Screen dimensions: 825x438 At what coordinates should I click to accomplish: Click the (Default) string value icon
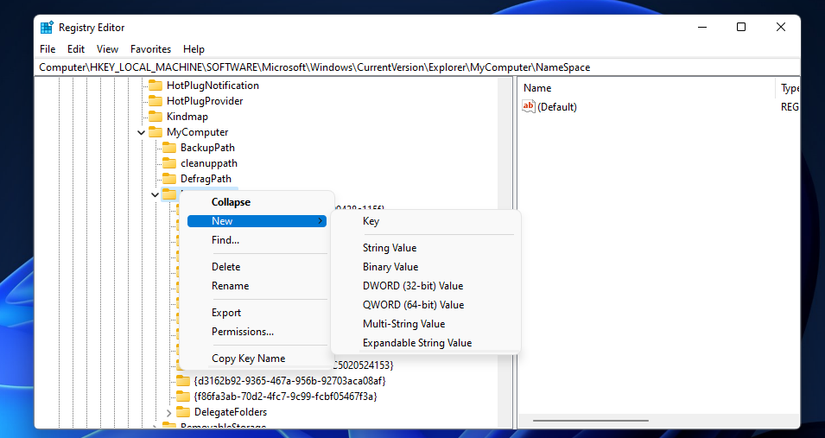528,106
